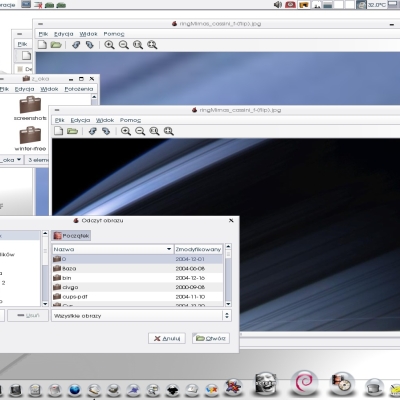The height and width of the screenshot is (400, 400).
Task: Click New icon in front image viewer toolbar
Action: pos(59,131)
